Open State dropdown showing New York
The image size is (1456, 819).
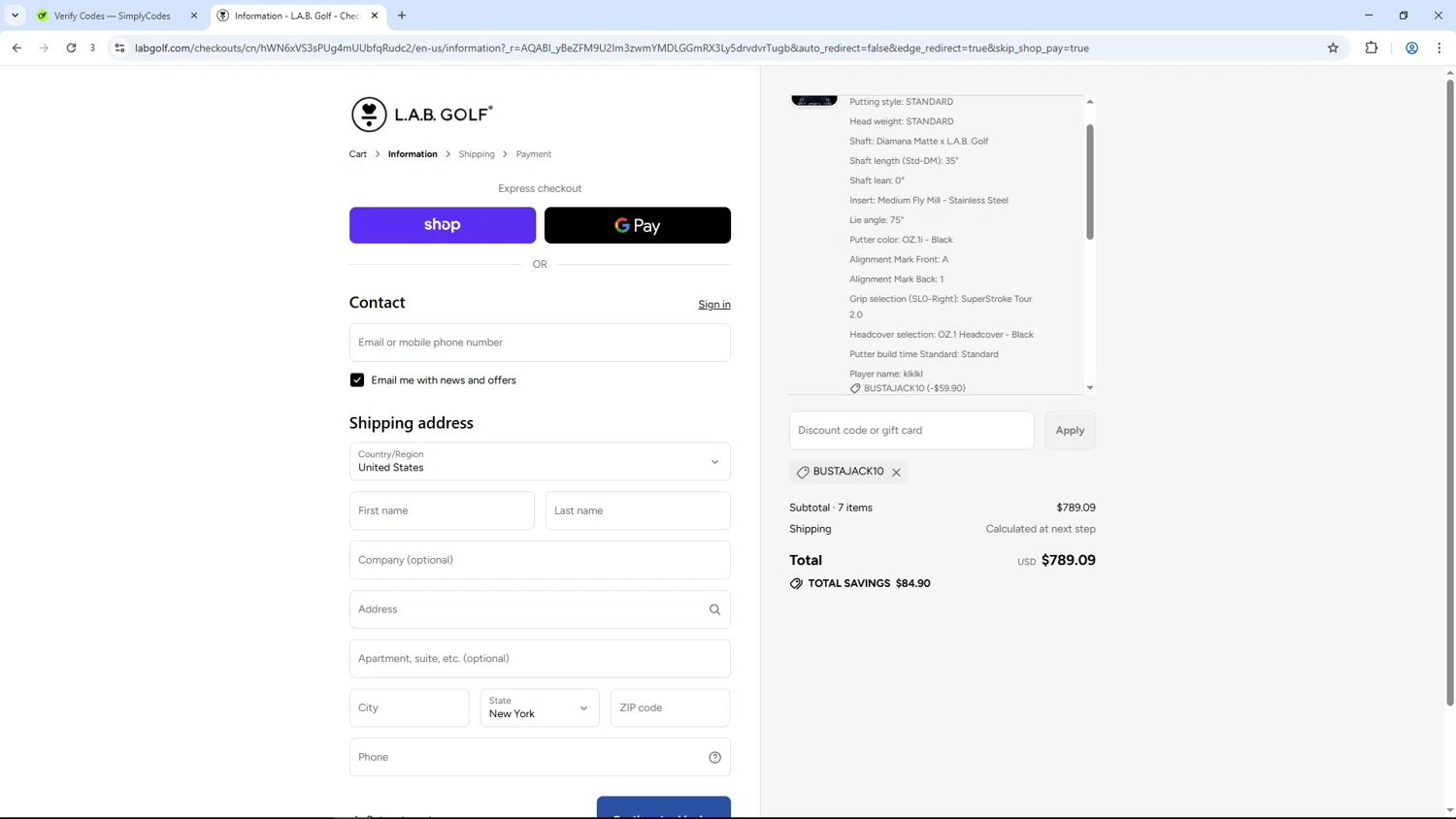click(x=540, y=708)
